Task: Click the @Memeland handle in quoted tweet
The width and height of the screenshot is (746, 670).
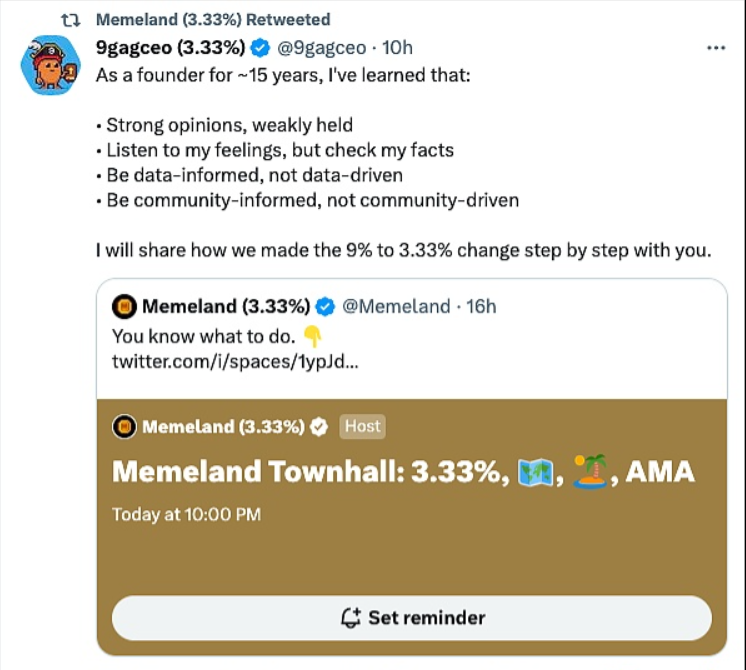Action: pyautogui.click(x=396, y=306)
